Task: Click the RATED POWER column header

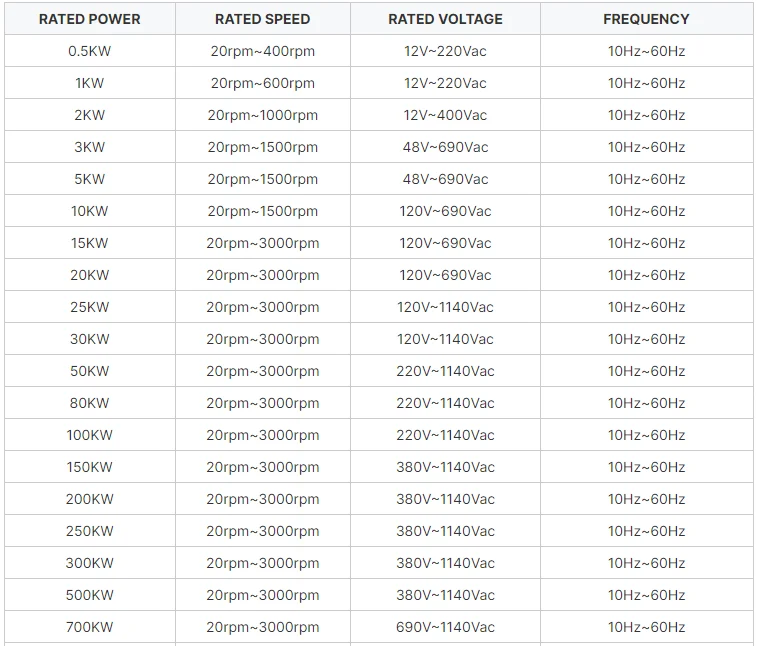Action: click(x=90, y=19)
